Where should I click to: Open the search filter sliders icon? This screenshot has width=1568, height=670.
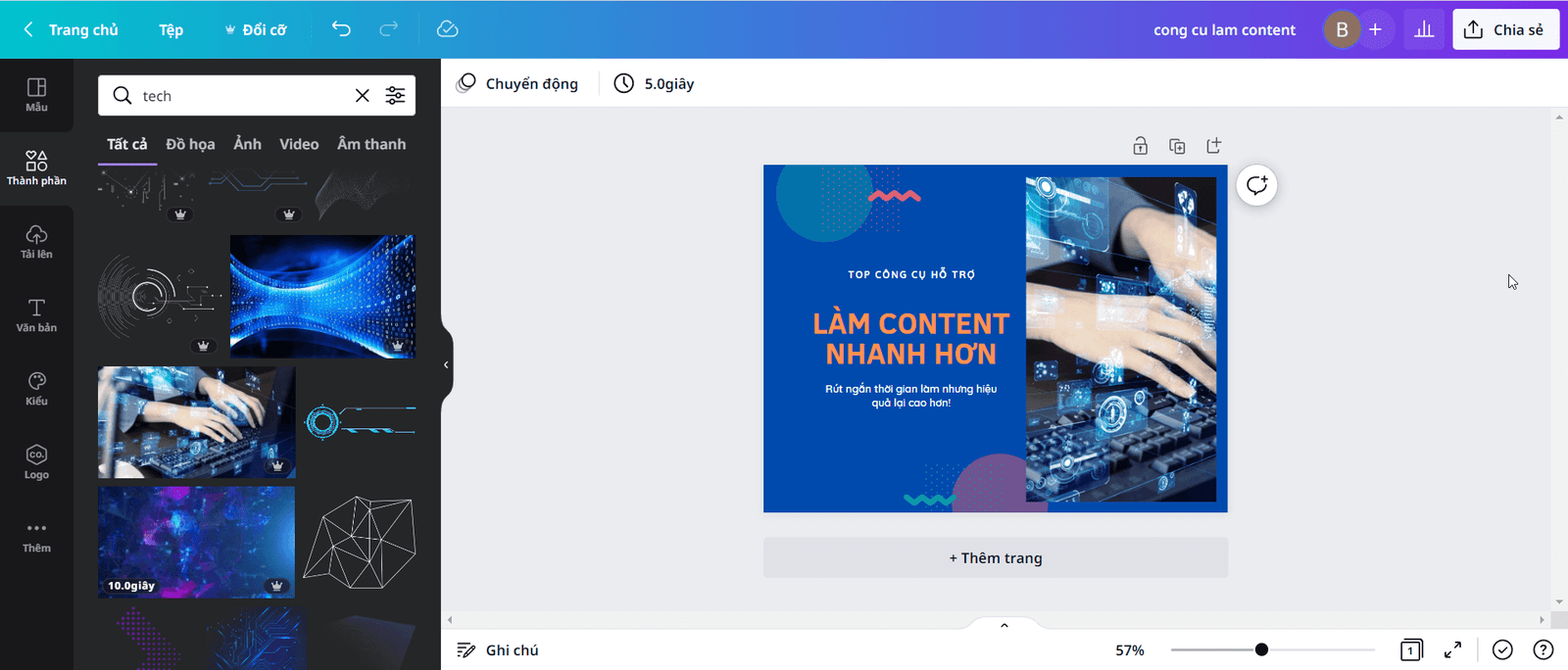click(395, 95)
